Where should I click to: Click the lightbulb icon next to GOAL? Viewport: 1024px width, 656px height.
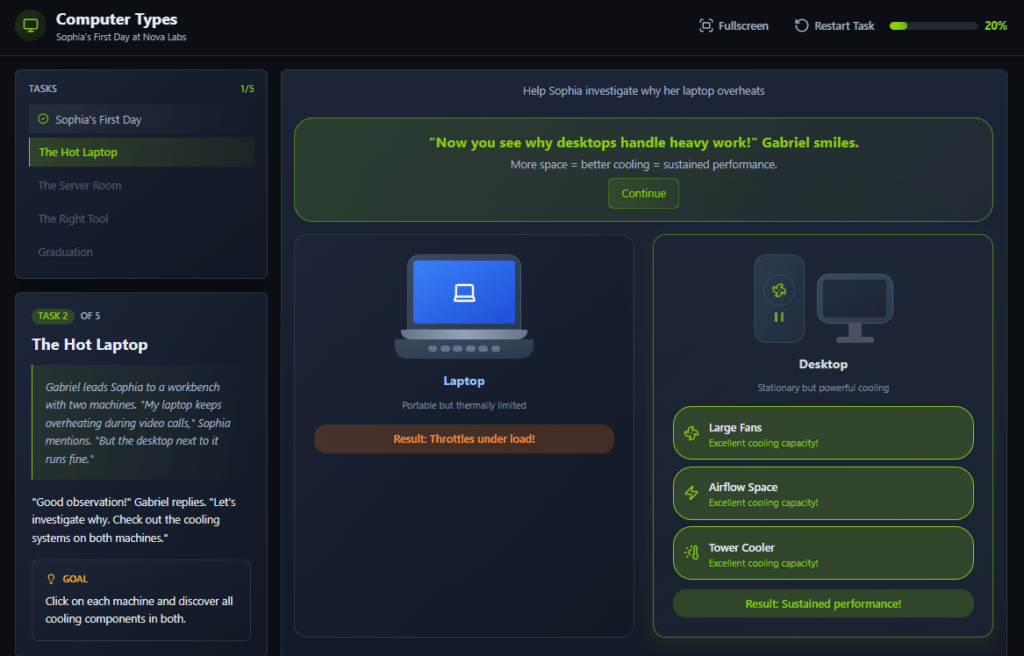51,579
